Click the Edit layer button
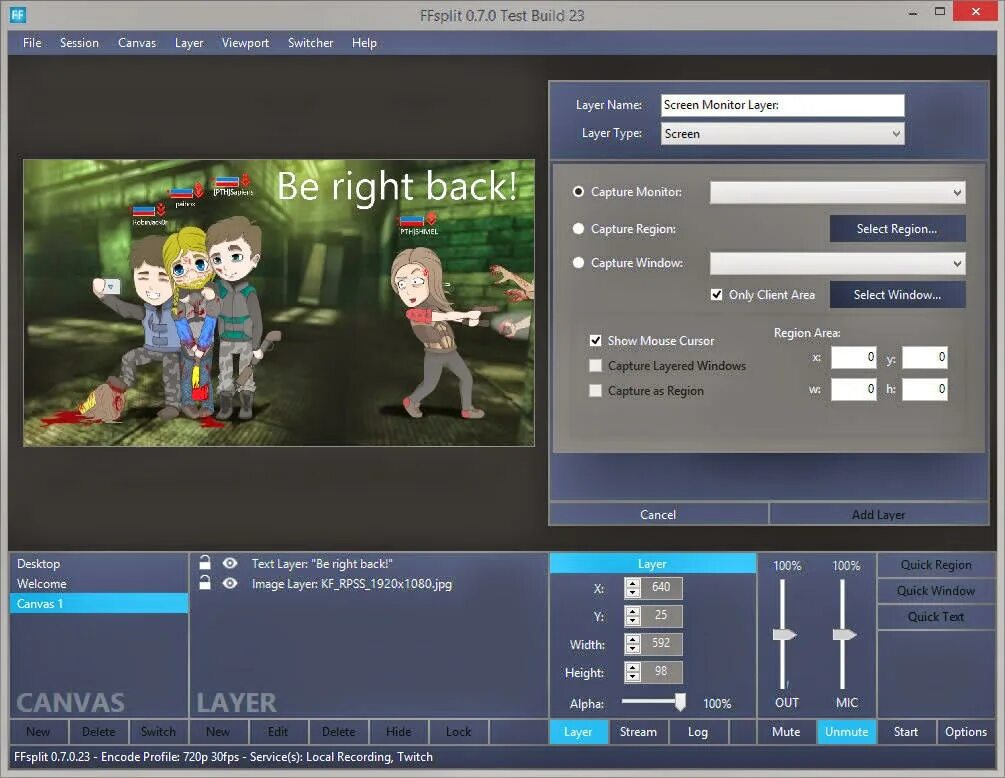Screen dimensions: 1005x778 pyautogui.click(x=278, y=731)
